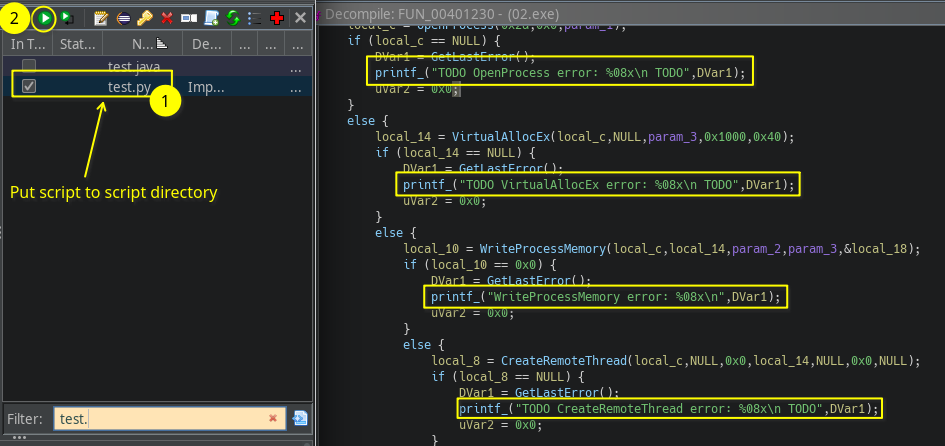Close the Script Manager panel
Image resolution: width=945 pixels, height=446 pixels.
click(300, 19)
